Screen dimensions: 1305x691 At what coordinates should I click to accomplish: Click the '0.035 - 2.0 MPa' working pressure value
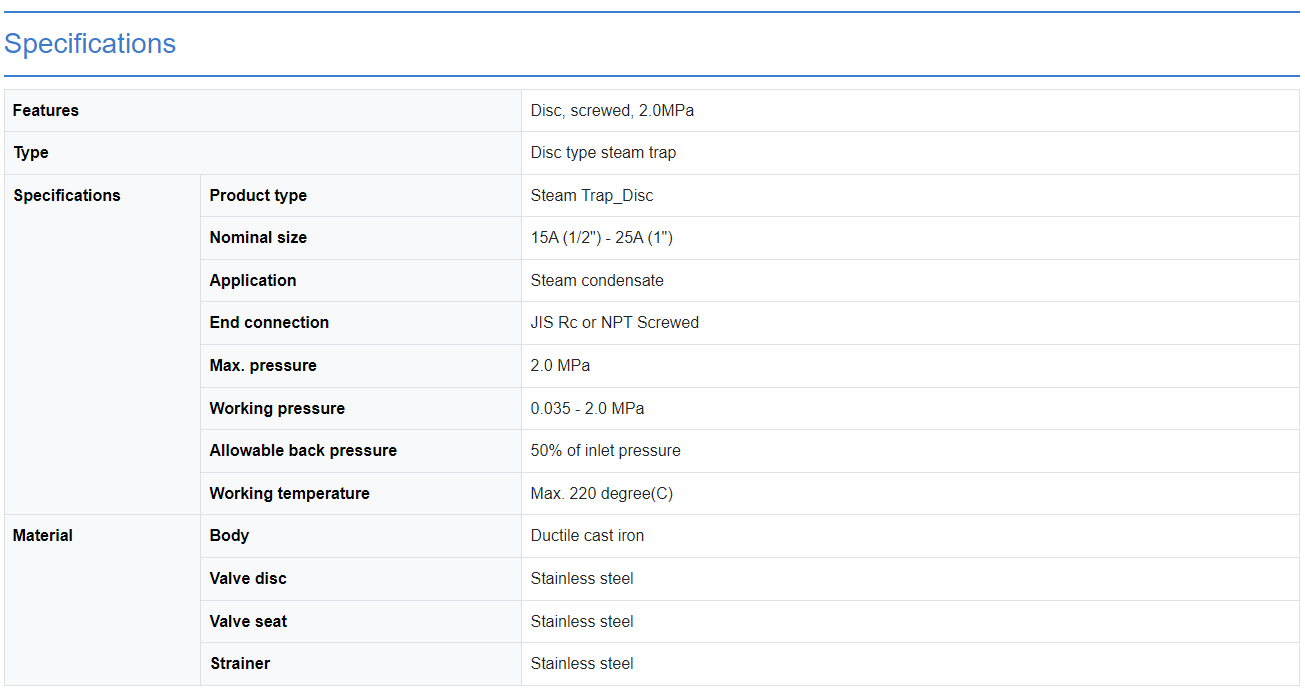(x=587, y=409)
